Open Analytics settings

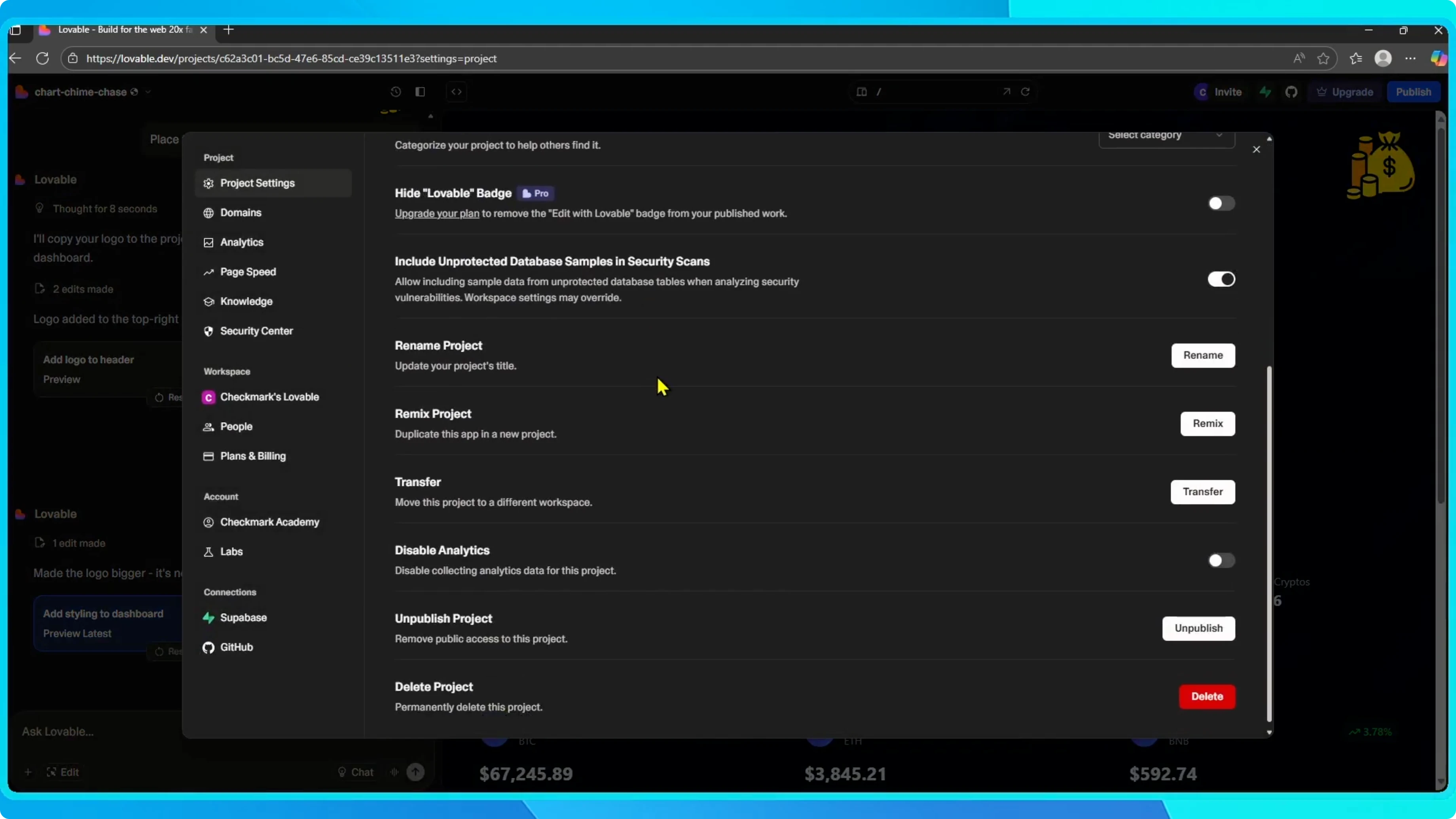[273, 243]
